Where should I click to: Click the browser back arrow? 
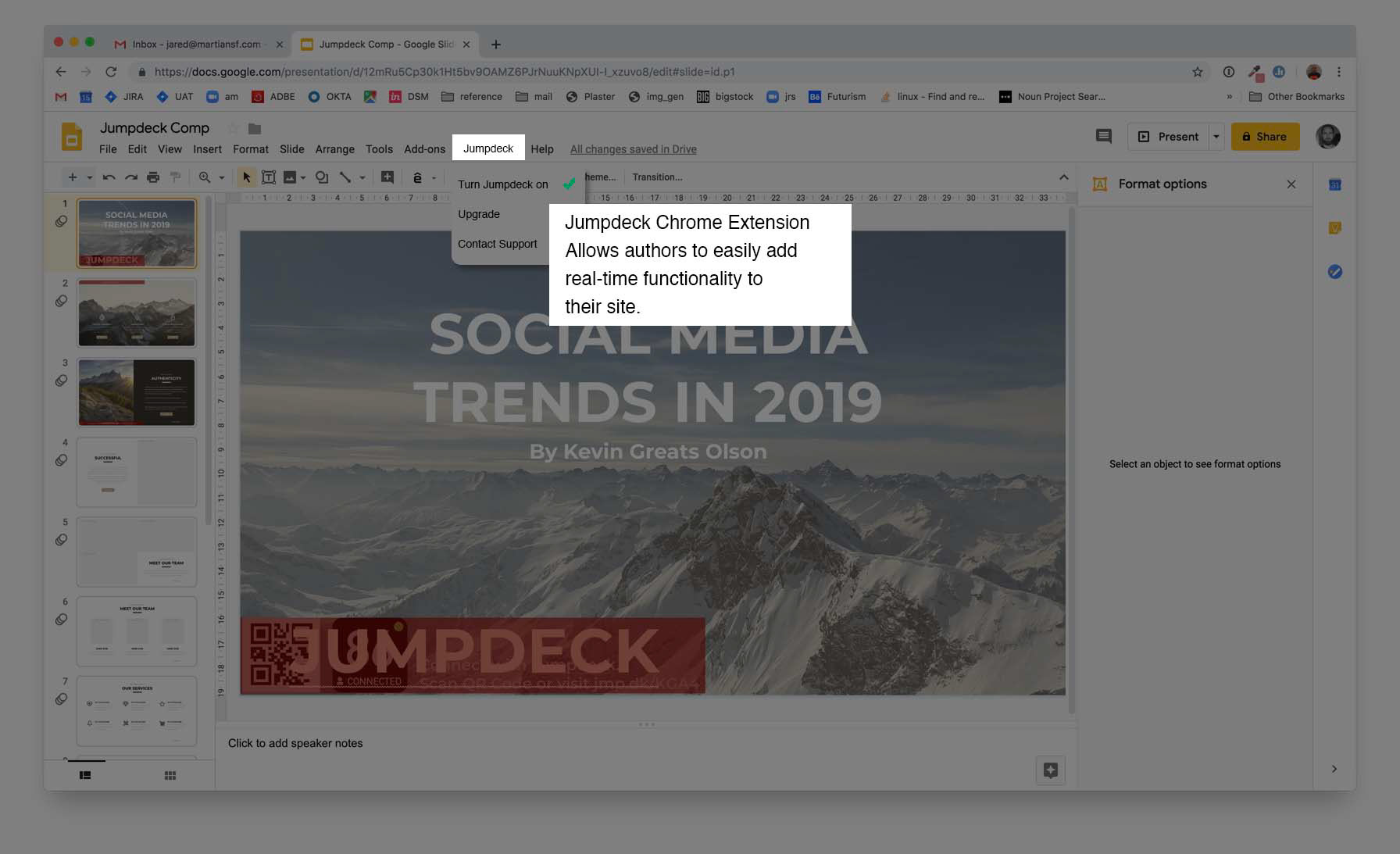click(x=61, y=72)
